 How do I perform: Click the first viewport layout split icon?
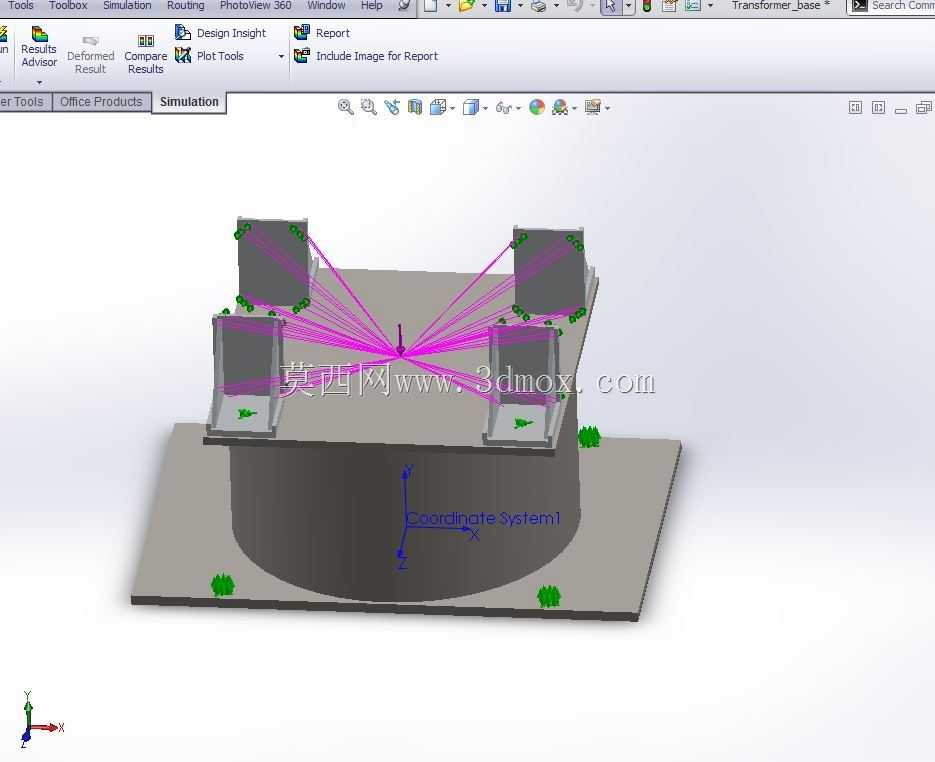click(x=855, y=108)
